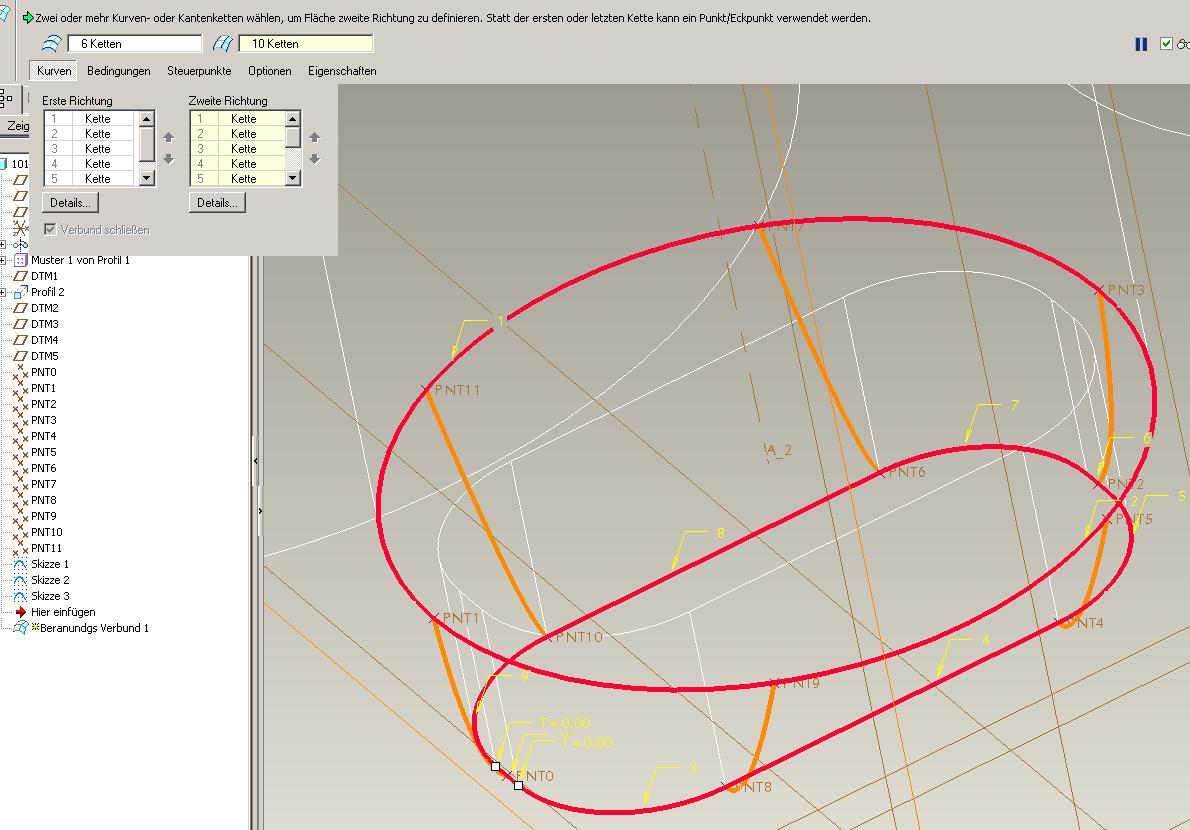Open Details under Erste Richtung
The width and height of the screenshot is (1190, 830).
[71, 203]
